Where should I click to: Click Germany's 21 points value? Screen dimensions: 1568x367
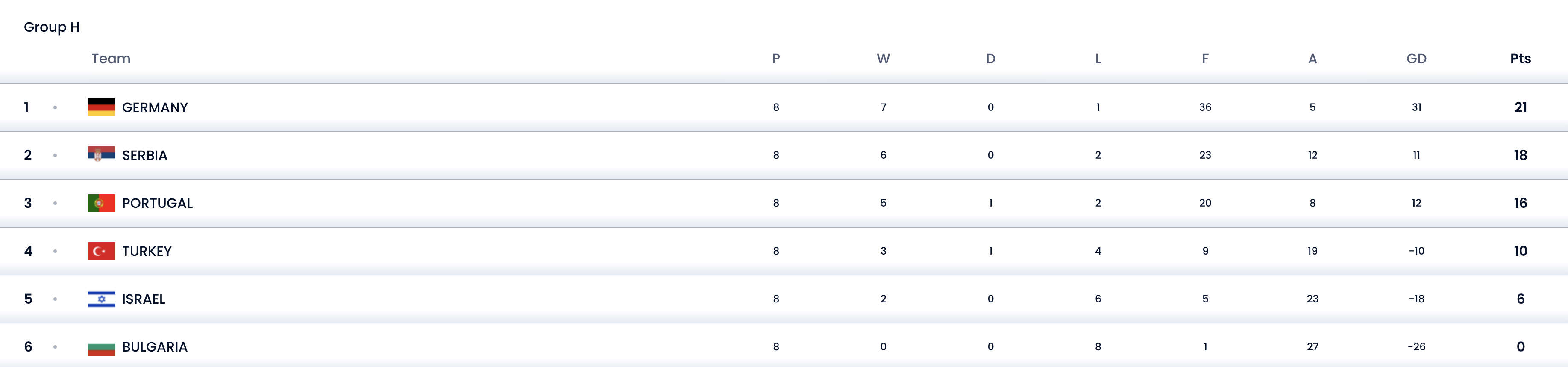[x=1520, y=107]
